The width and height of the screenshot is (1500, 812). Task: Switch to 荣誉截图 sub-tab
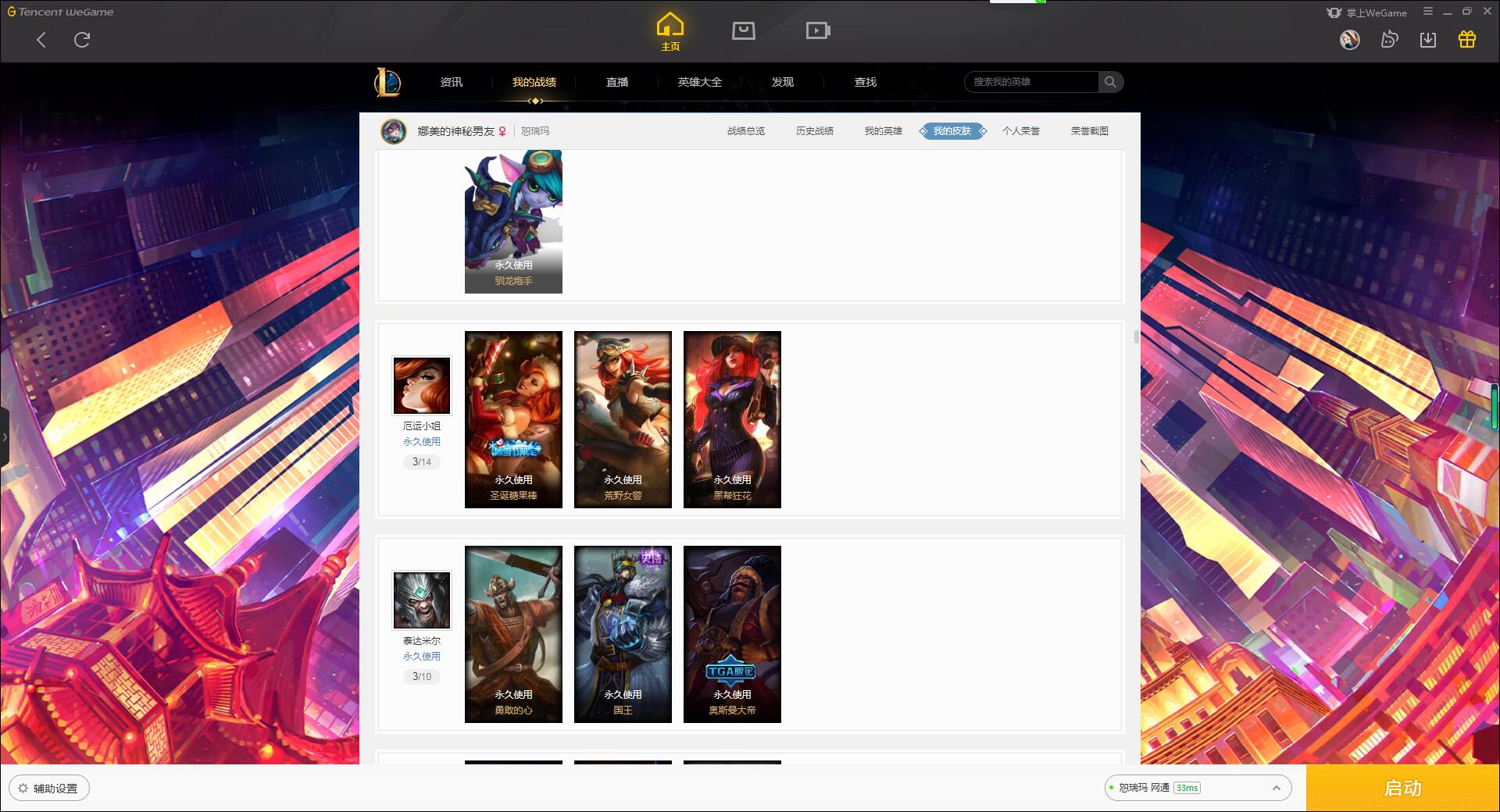[1090, 131]
